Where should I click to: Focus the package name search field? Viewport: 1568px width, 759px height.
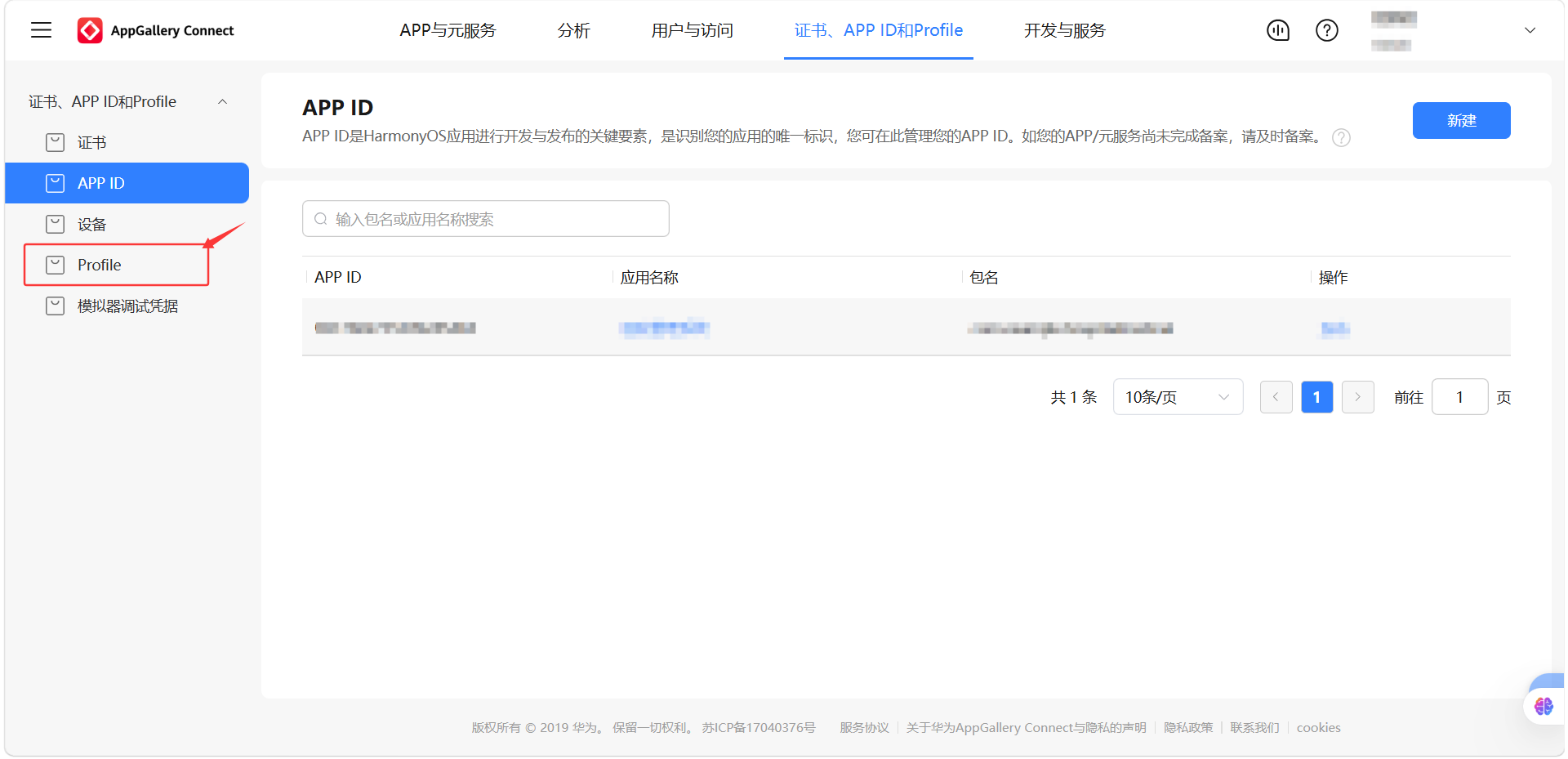point(486,219)
